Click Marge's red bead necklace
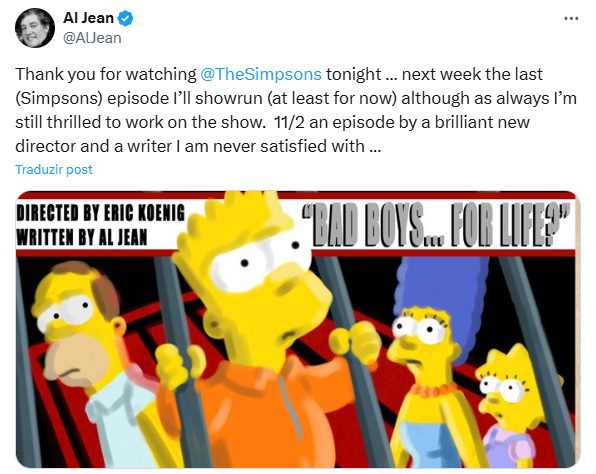This screenshot has height=474, width=596. click(x=433, y=388)
